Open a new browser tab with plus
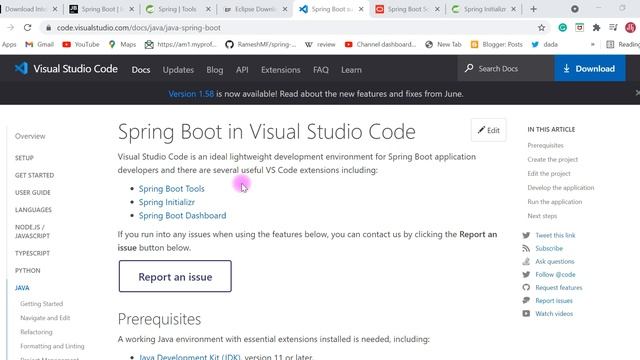 point(533,9)
